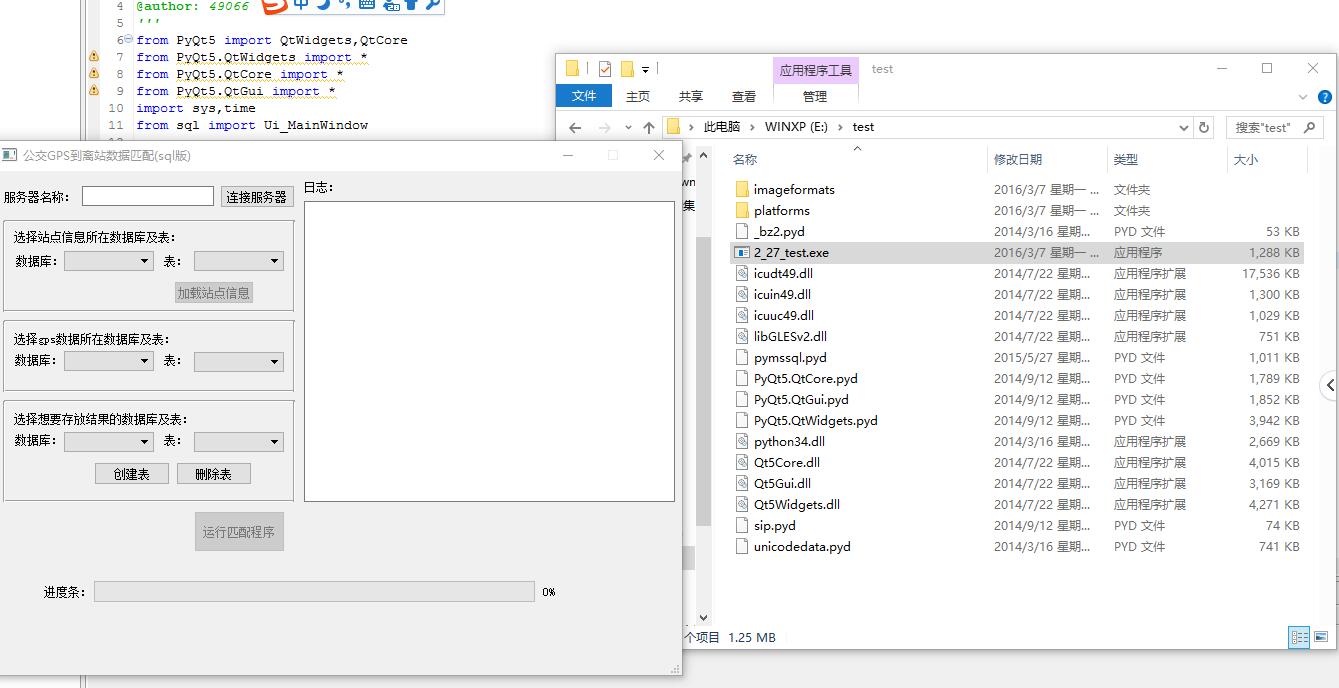Image resolution: width=1339 pixels, height=688 pixels.
Task: Sort files by 修改日期 column header
Action: point(1017,160)
